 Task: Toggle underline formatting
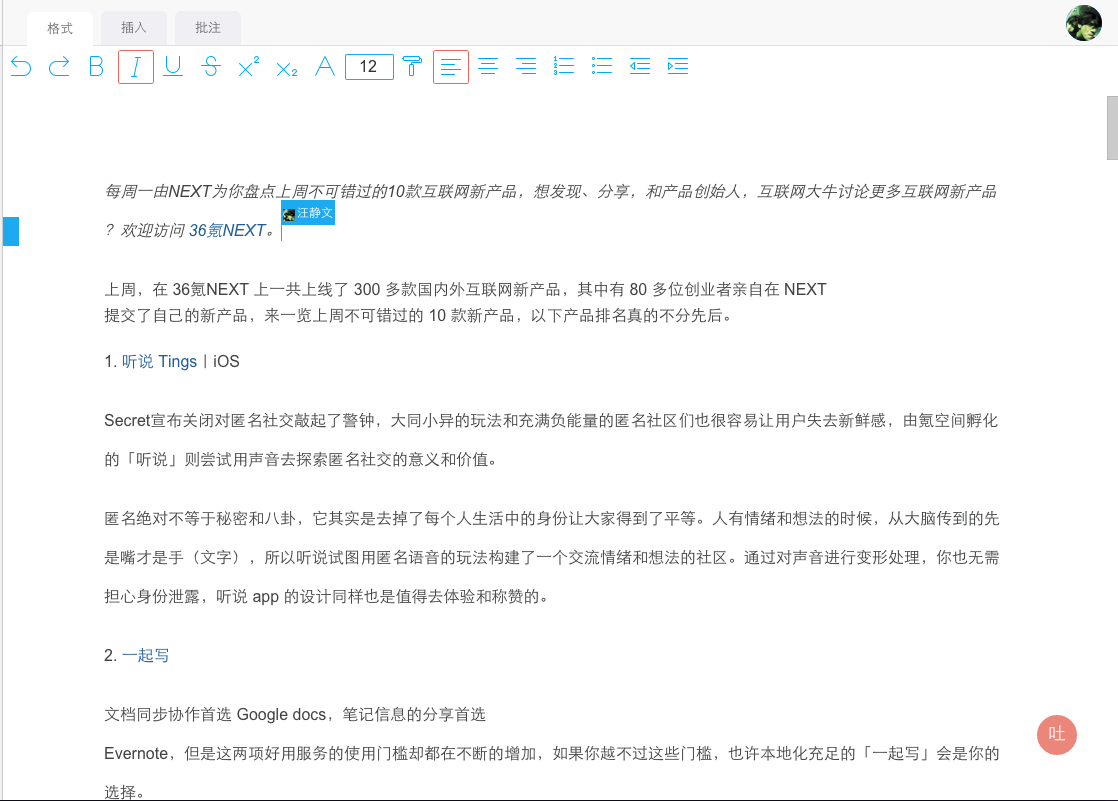pyautogui.click(x=173, y=67)
